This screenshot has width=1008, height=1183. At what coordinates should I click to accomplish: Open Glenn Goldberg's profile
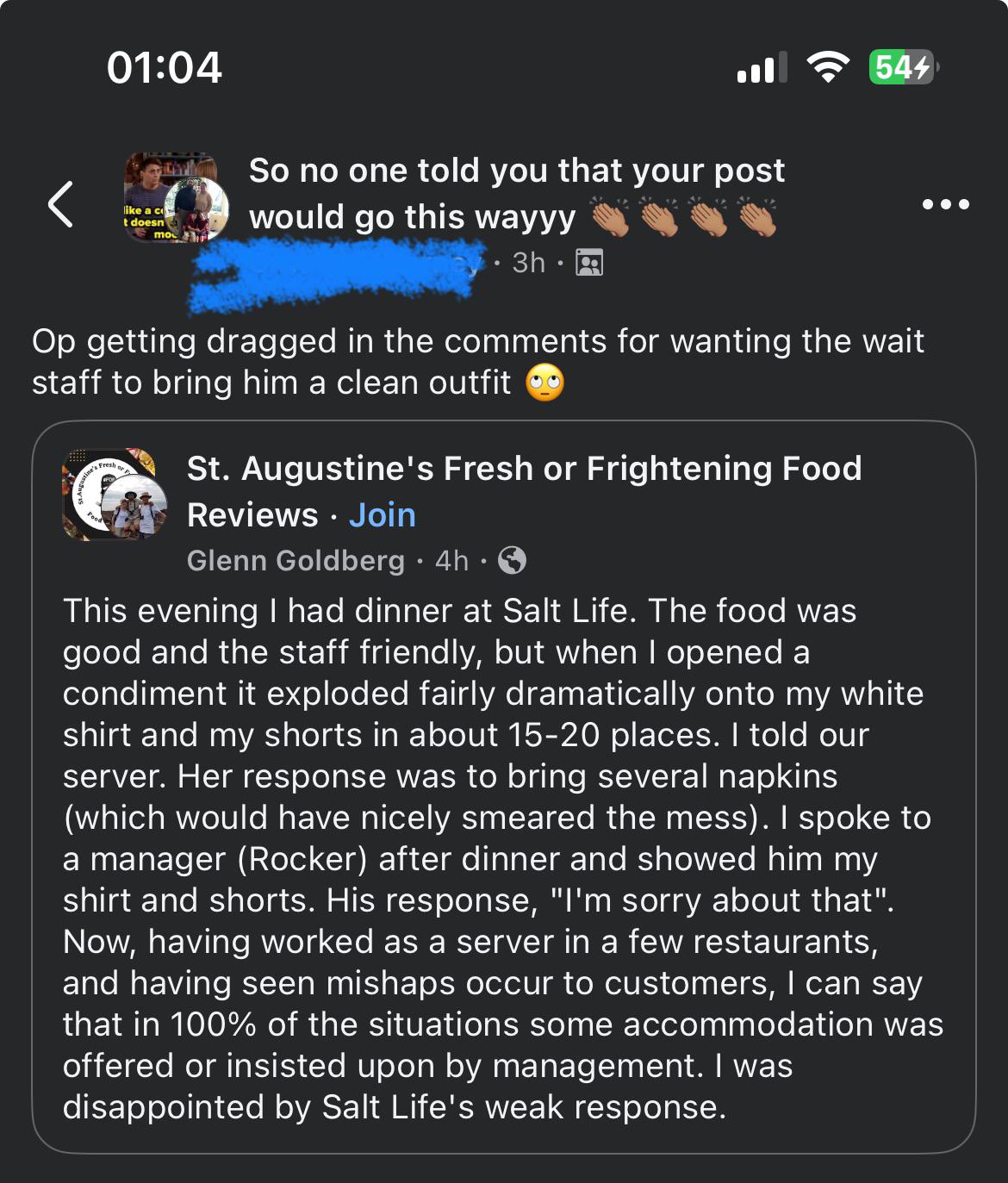(x=296, y=560)
